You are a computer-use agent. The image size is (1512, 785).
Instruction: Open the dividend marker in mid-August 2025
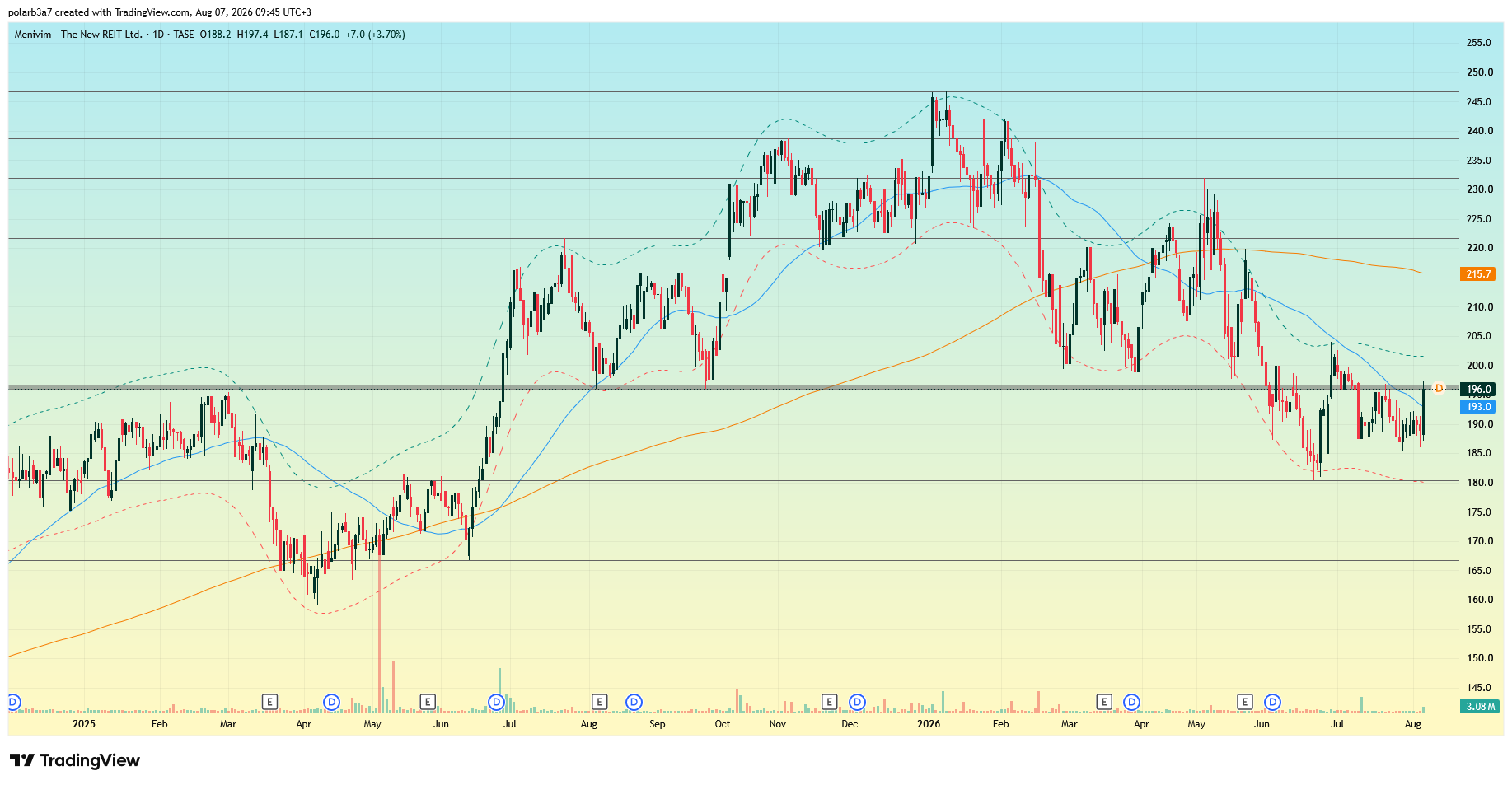634,702
